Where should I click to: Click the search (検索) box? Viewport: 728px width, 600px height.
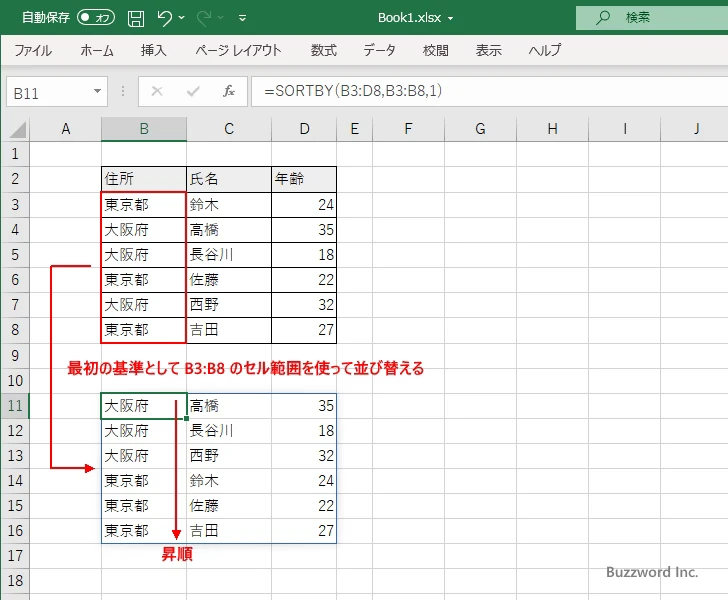click(652, 18)
